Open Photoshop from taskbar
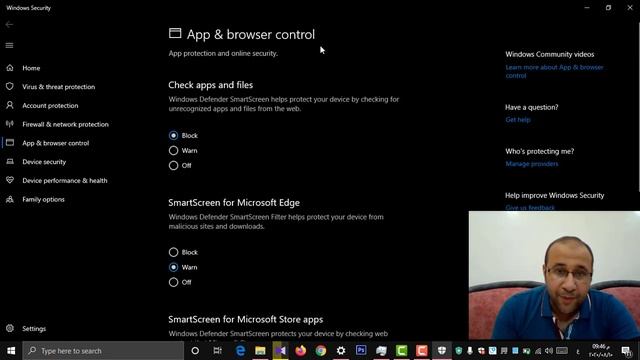640x360 pixels. (361, 351)
